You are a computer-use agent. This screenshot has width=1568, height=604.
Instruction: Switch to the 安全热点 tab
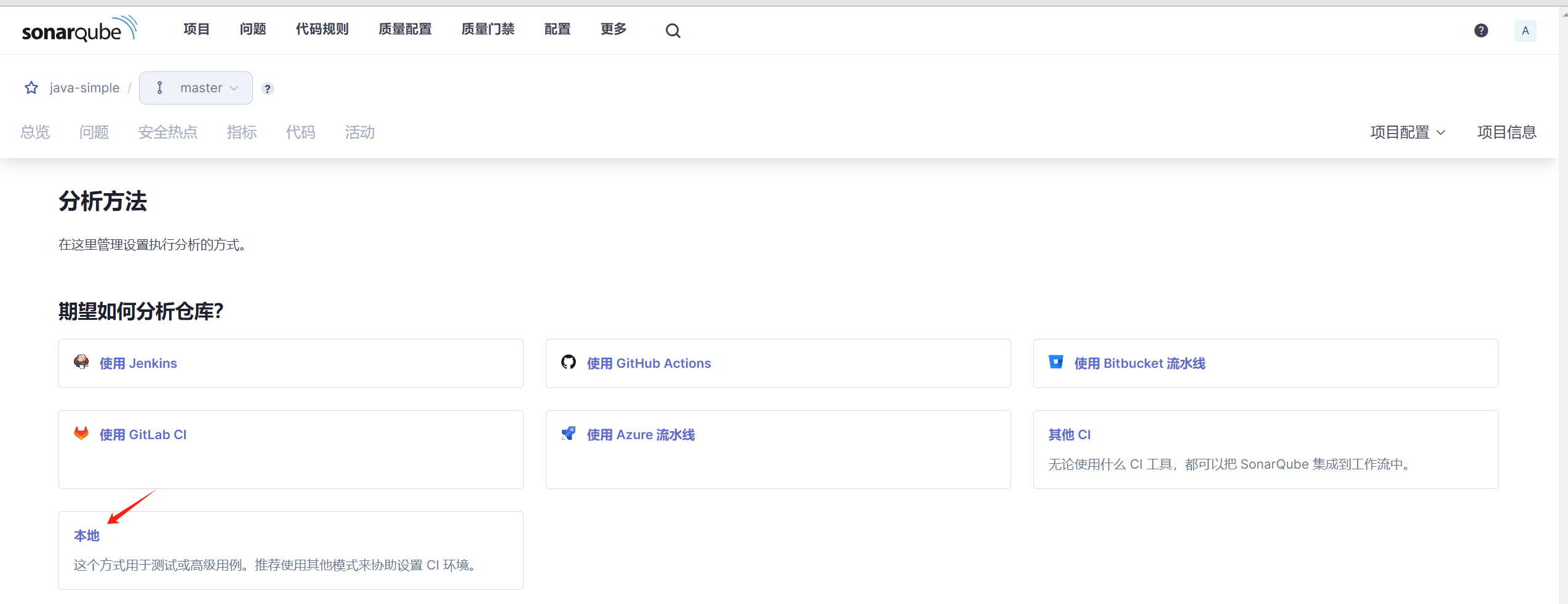[x=168, y=132]
